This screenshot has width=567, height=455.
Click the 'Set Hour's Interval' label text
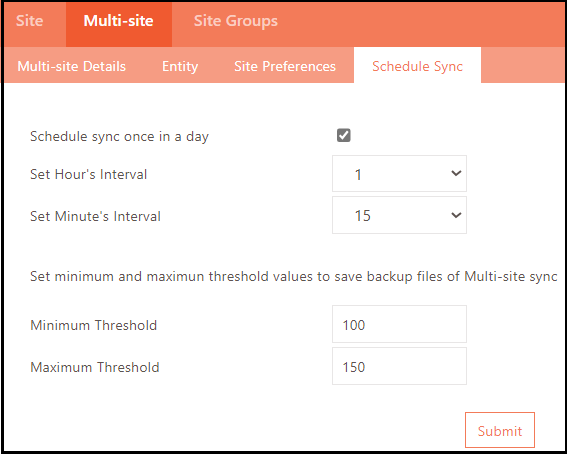click(89, 174)
